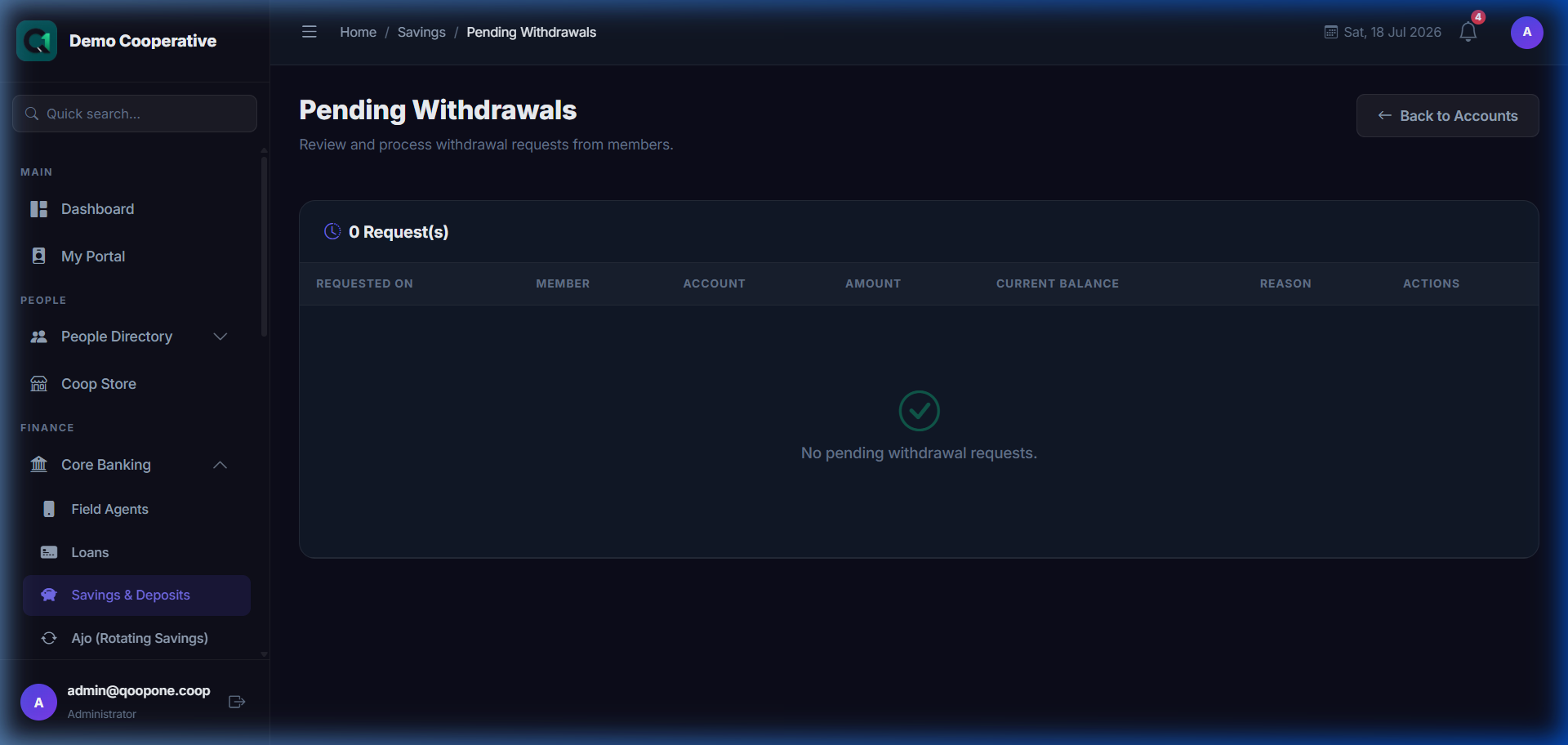Expand the People Directory chevron

220,337
